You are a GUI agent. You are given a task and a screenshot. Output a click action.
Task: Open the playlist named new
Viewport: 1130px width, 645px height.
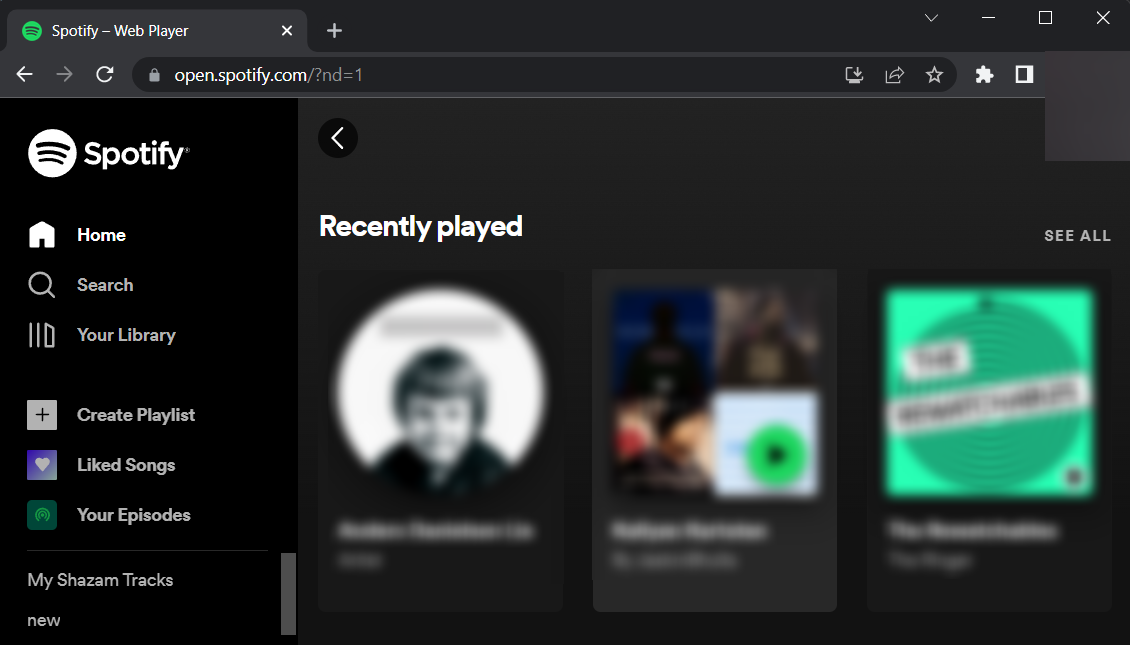coord(43,620)
